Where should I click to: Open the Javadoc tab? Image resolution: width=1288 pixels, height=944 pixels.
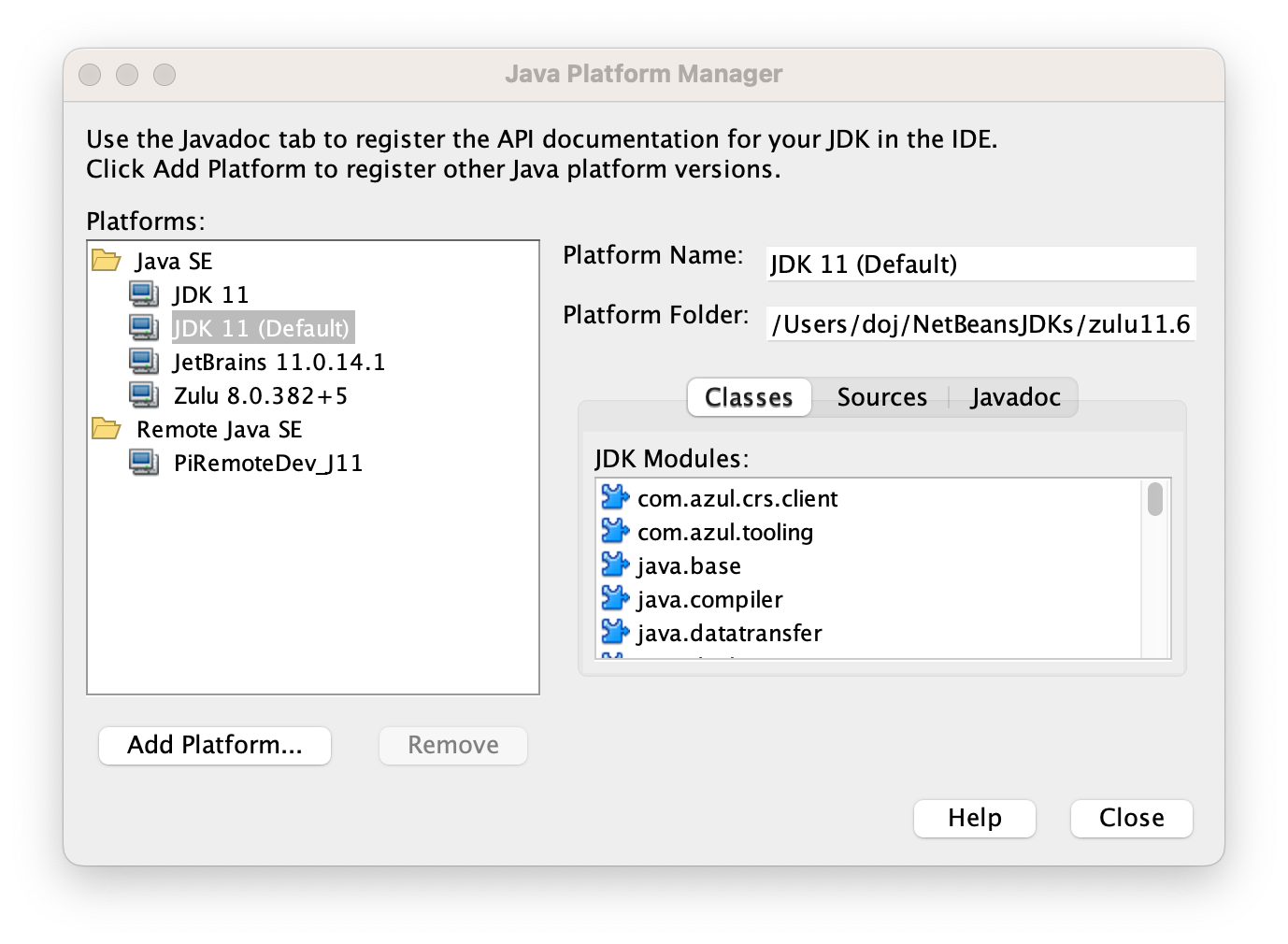pos(1014,396)
